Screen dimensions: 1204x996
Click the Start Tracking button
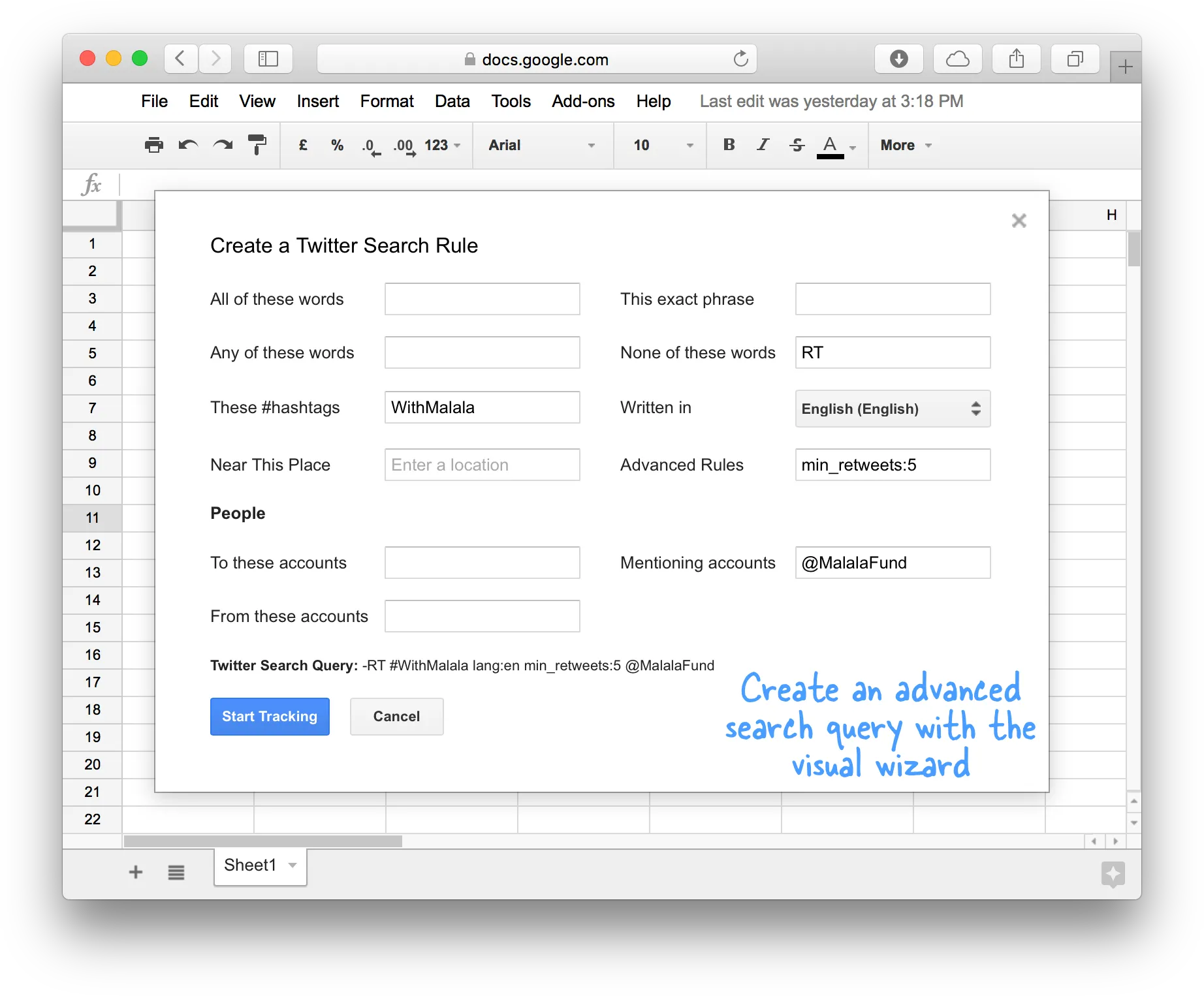(x=270, y=717)
